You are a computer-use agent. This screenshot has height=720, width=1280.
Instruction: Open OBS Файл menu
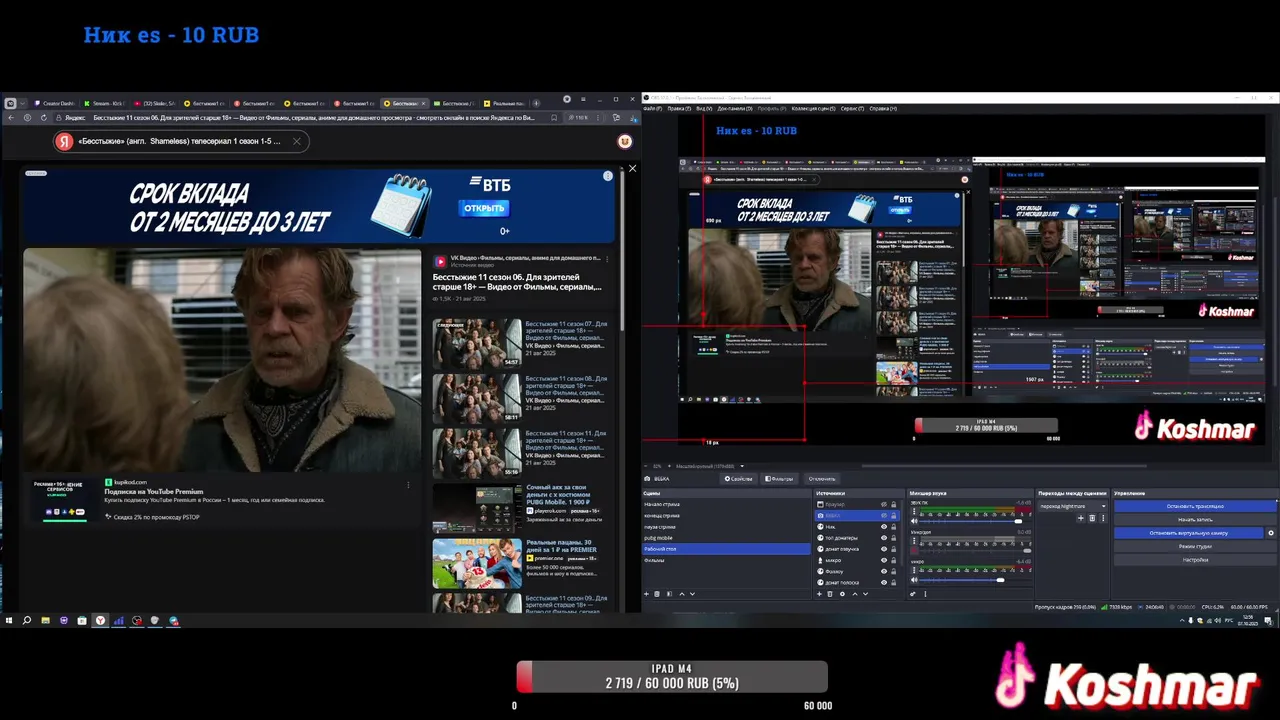pos(652,108)
